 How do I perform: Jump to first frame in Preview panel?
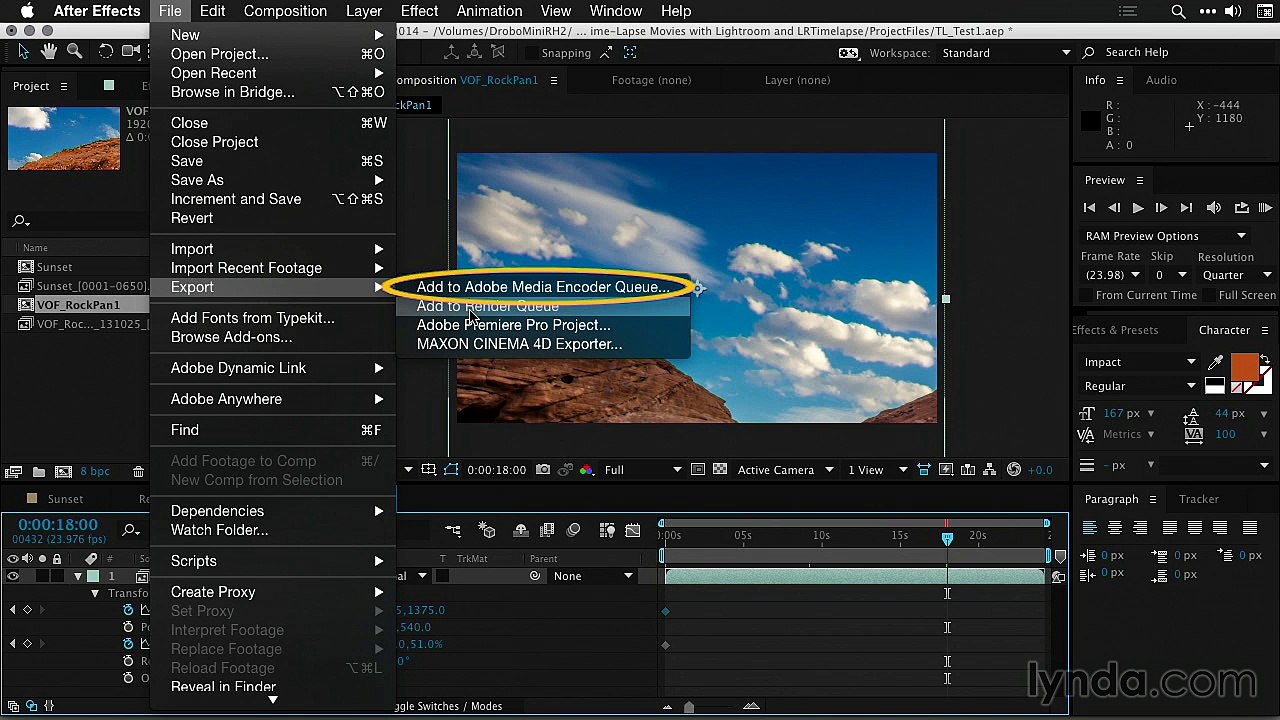click(x=1089, y=208)
